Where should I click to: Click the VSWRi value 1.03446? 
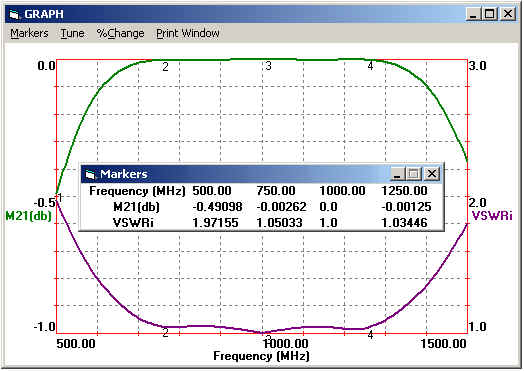pos(404,223)
